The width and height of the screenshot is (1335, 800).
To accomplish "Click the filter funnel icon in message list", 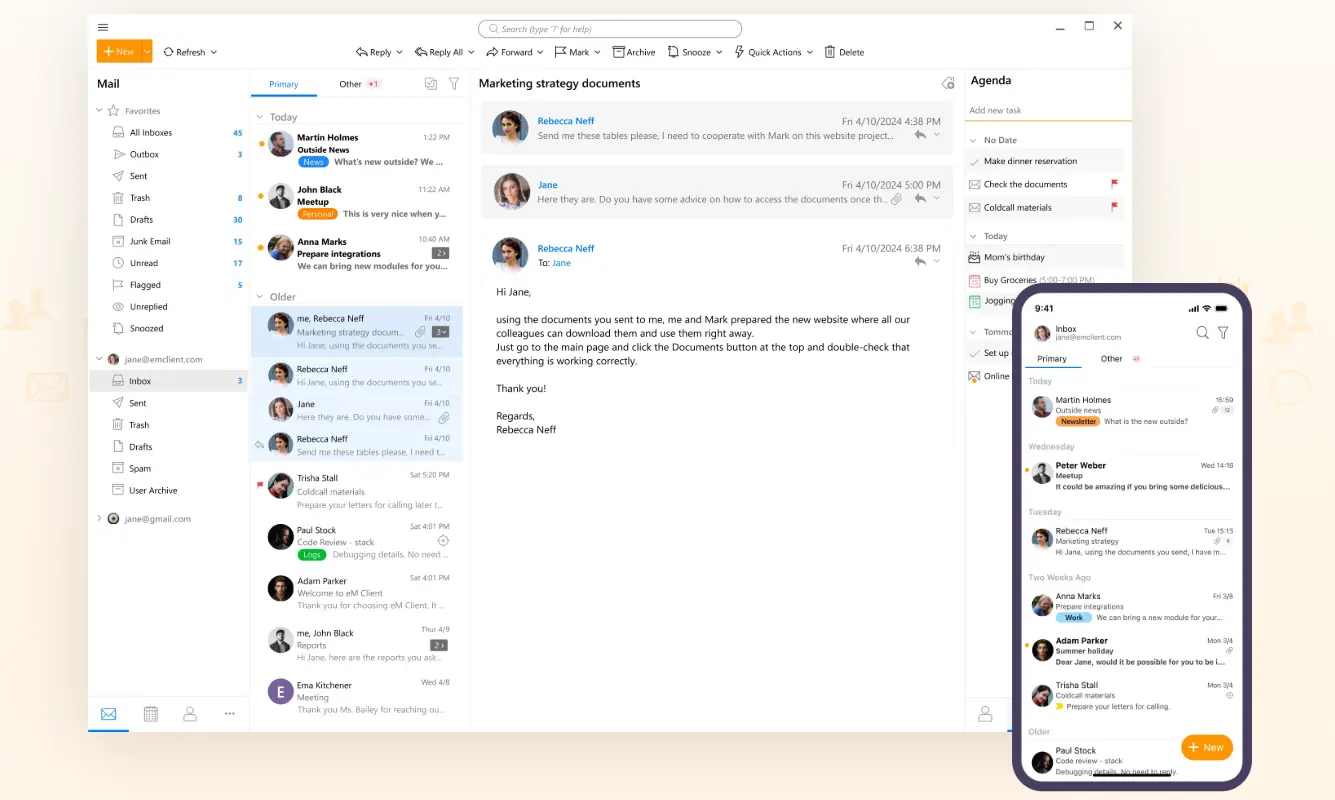I will point(454,84).
